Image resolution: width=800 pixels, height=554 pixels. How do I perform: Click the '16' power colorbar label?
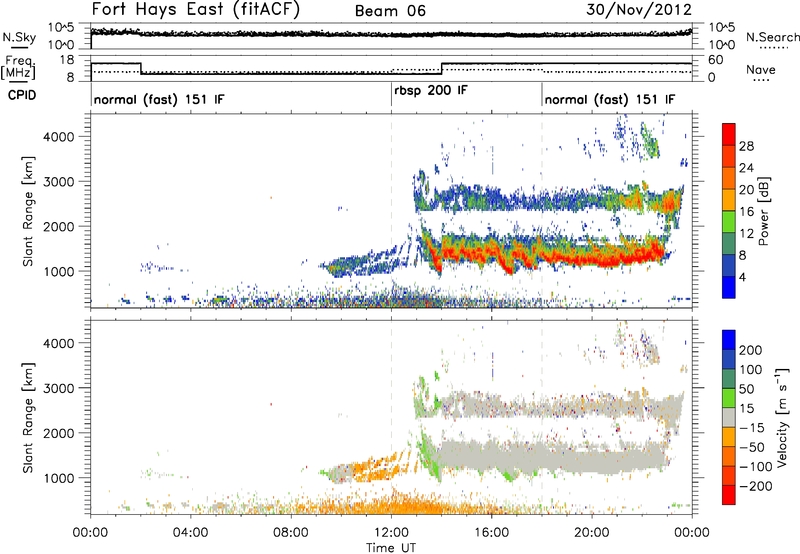[746, 212]
